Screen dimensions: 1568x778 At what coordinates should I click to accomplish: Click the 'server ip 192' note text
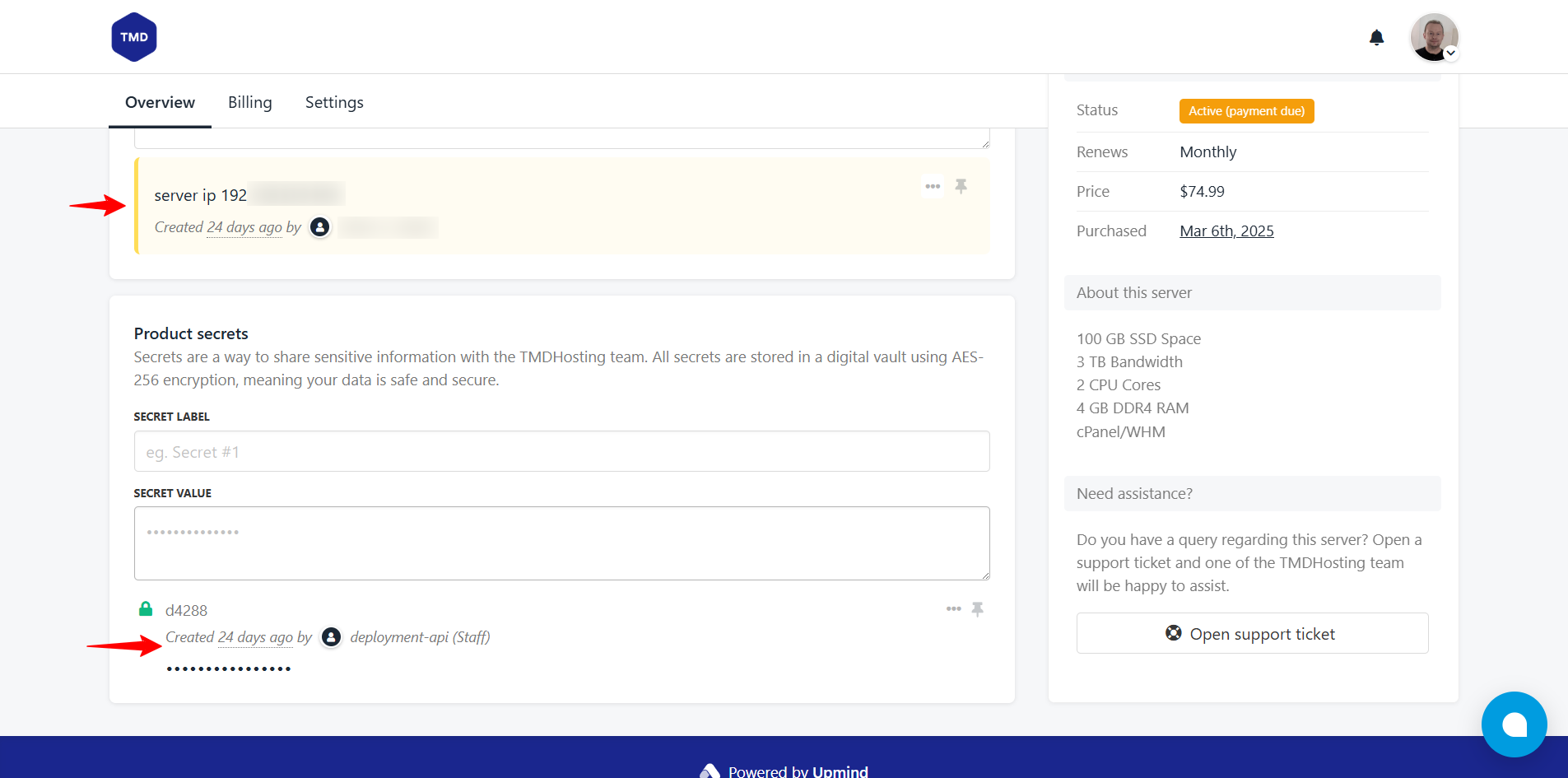point(200,195)
